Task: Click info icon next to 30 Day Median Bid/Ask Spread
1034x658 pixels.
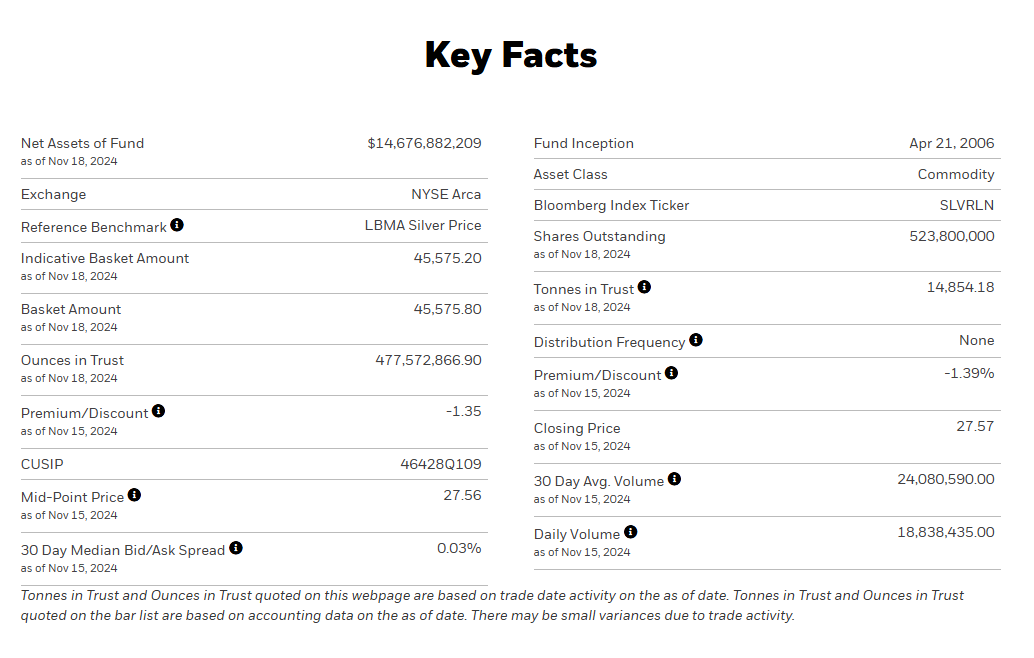Action: (x=236, y=548)
